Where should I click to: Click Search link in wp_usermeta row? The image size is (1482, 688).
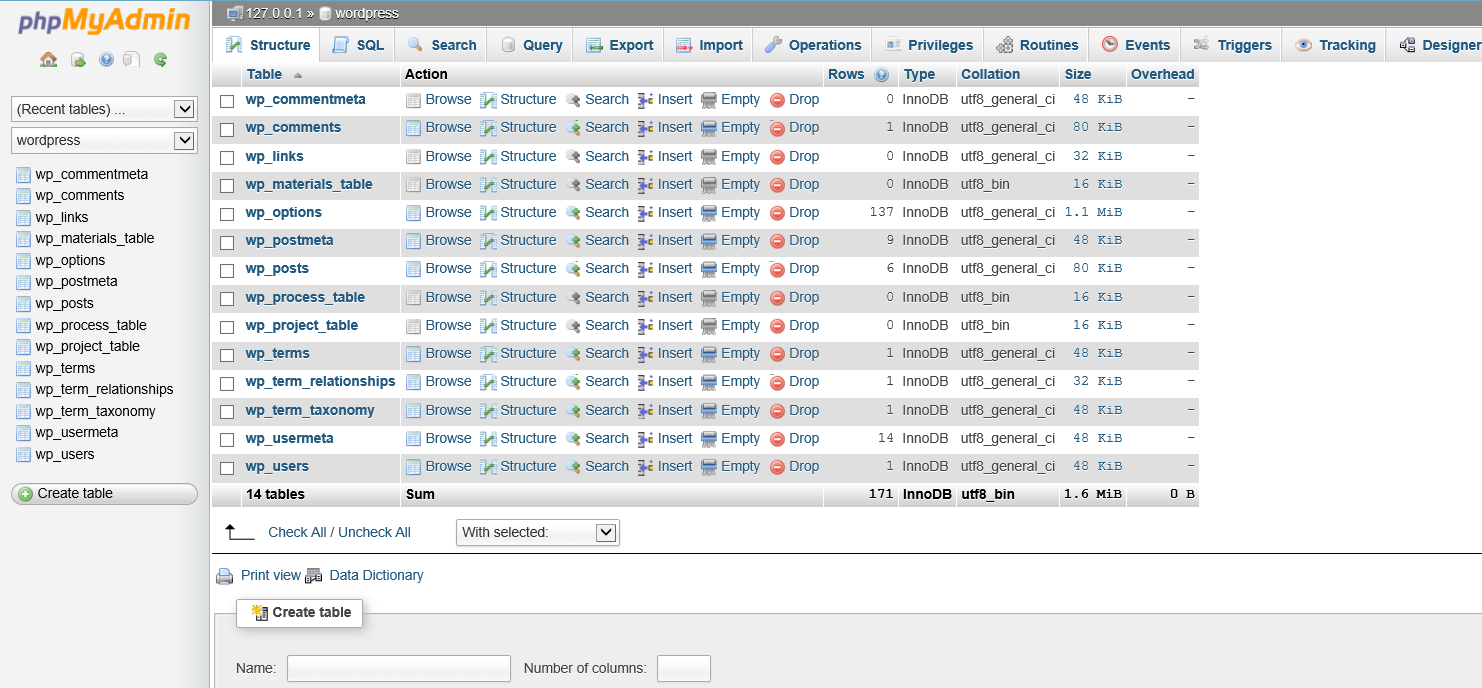(x=607, y=439)
